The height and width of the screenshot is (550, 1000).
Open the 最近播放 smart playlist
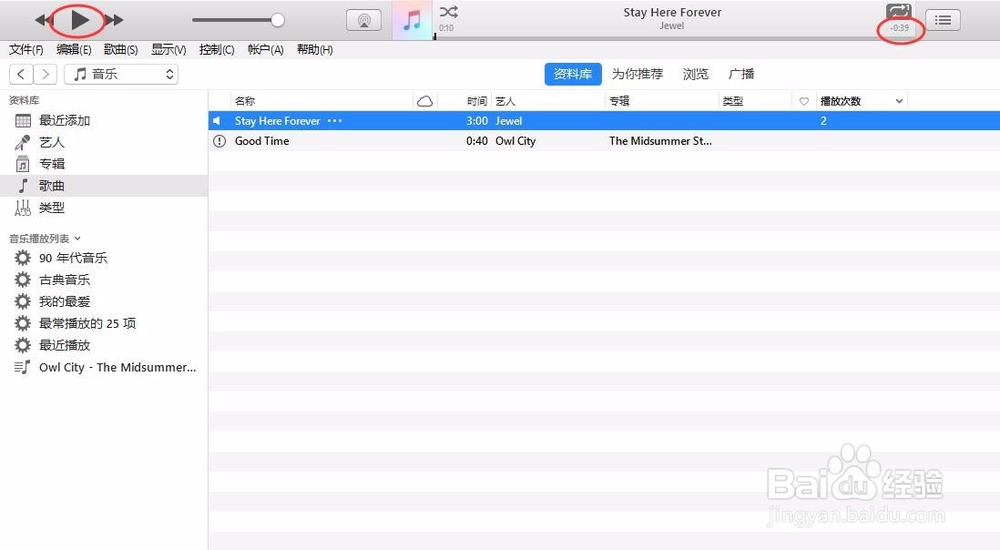[x=104, y=345]
